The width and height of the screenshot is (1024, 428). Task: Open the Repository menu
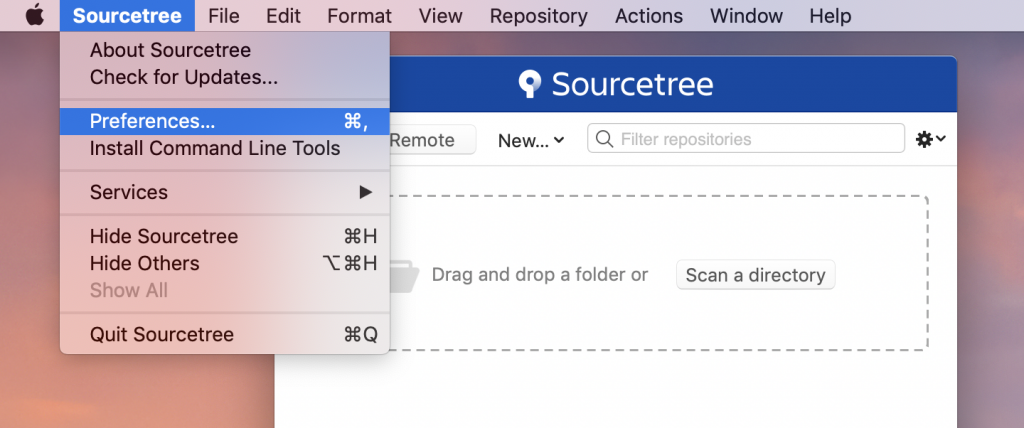point(539,16)
